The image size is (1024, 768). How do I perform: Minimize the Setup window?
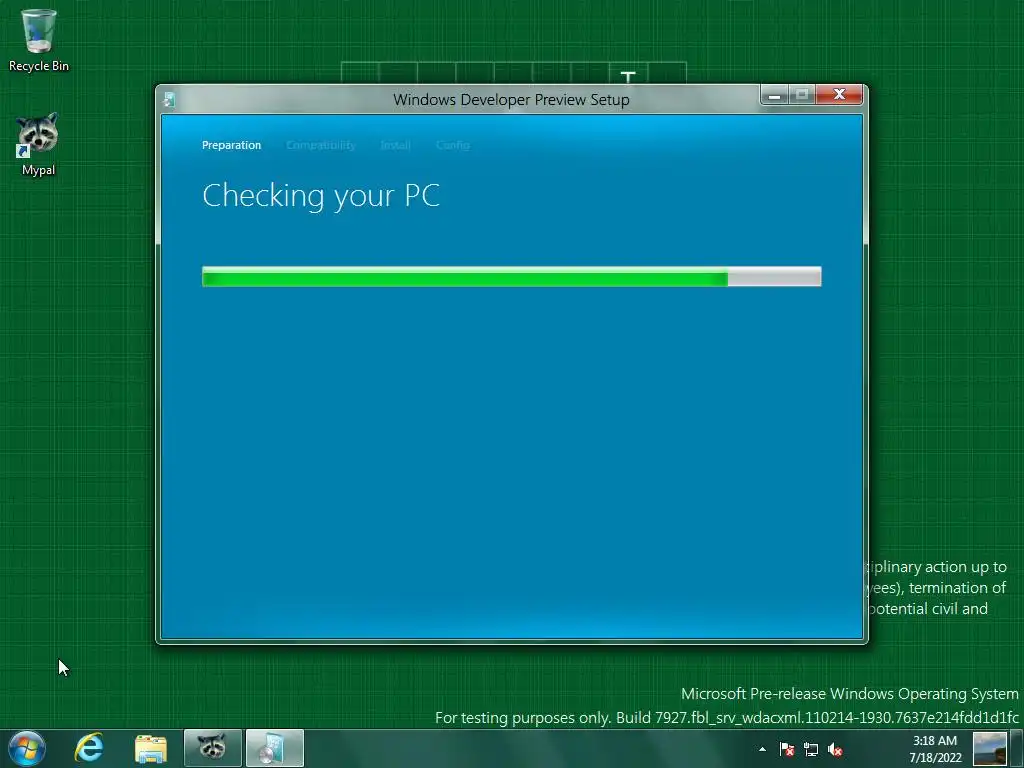(x=775, y=95)
